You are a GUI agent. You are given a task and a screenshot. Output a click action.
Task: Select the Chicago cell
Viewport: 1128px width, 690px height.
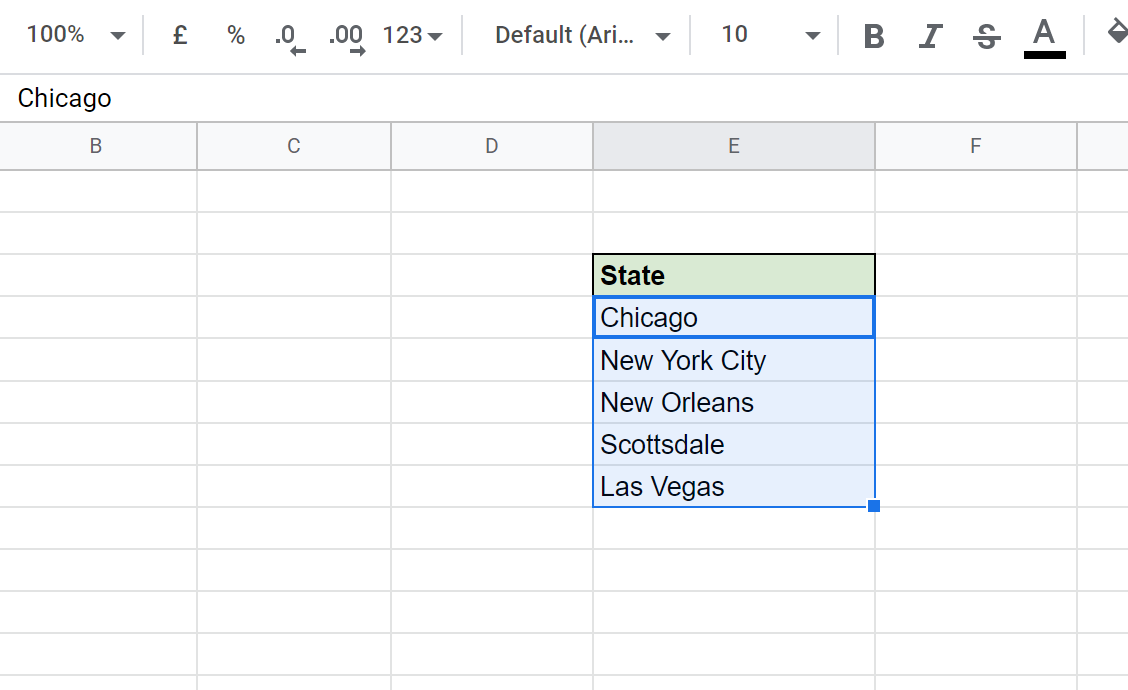(x=734, y=317)
